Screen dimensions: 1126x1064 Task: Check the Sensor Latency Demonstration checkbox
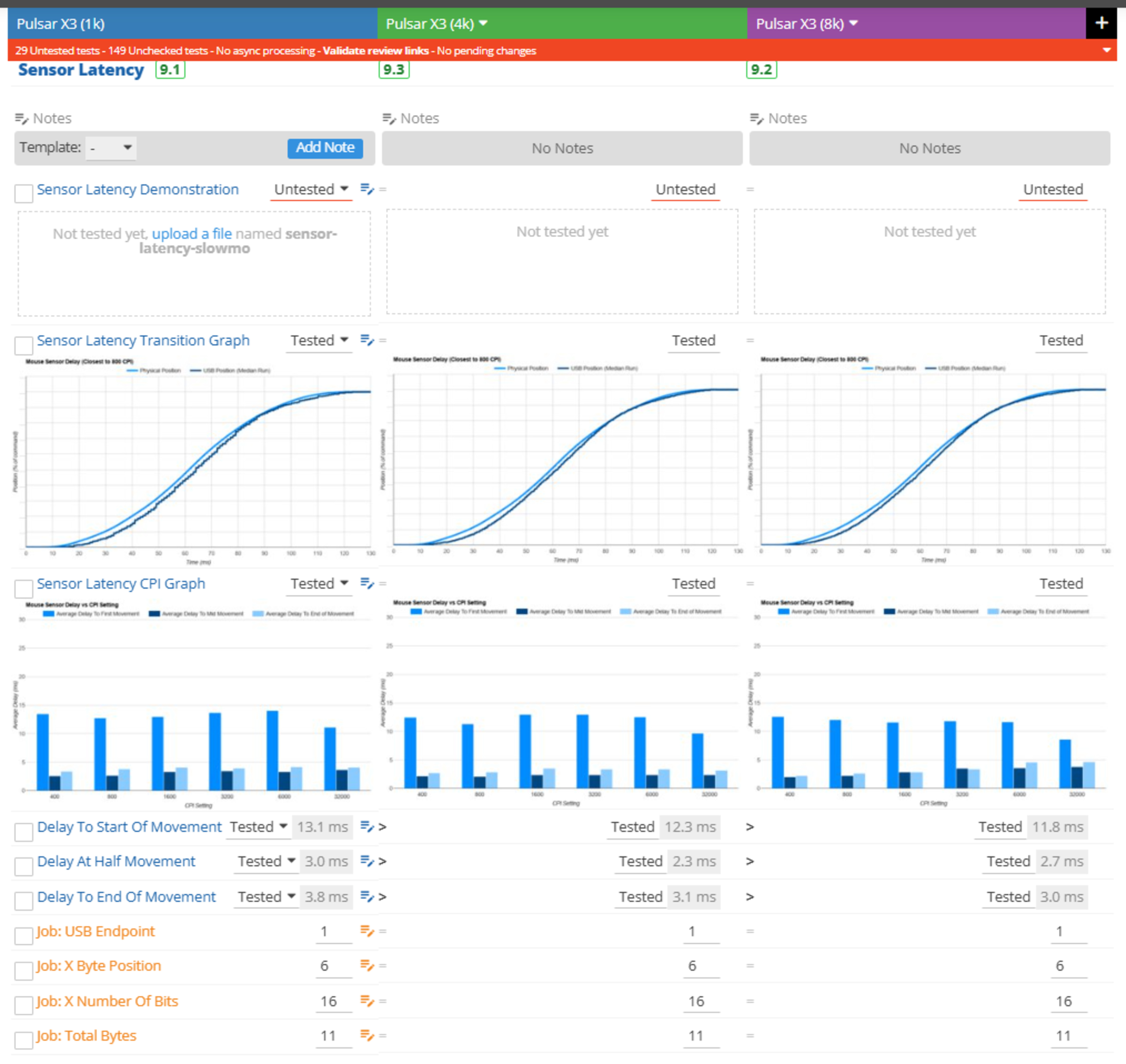pos(23,193)
